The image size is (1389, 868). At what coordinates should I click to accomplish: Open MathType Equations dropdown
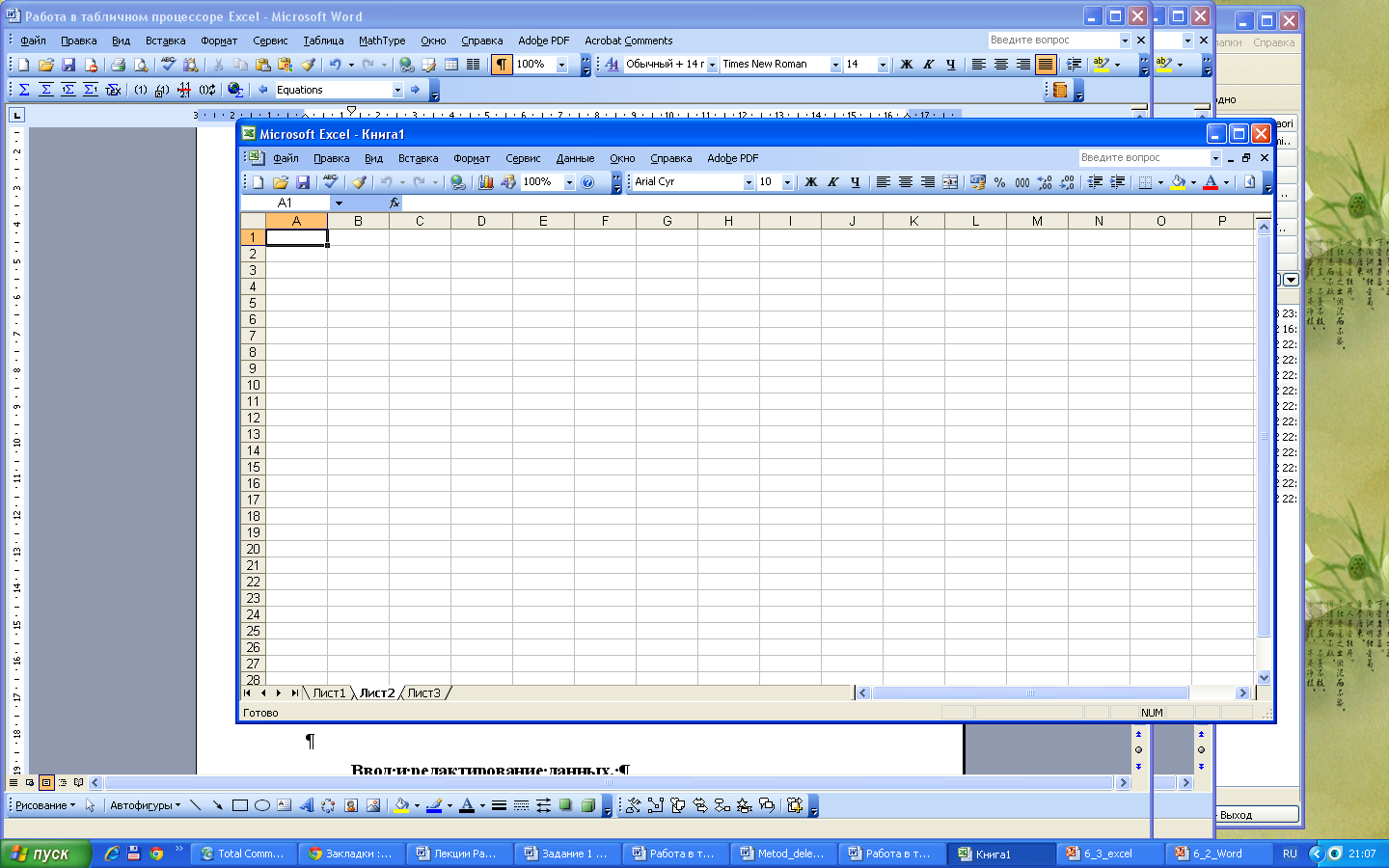tap(397, 90)
